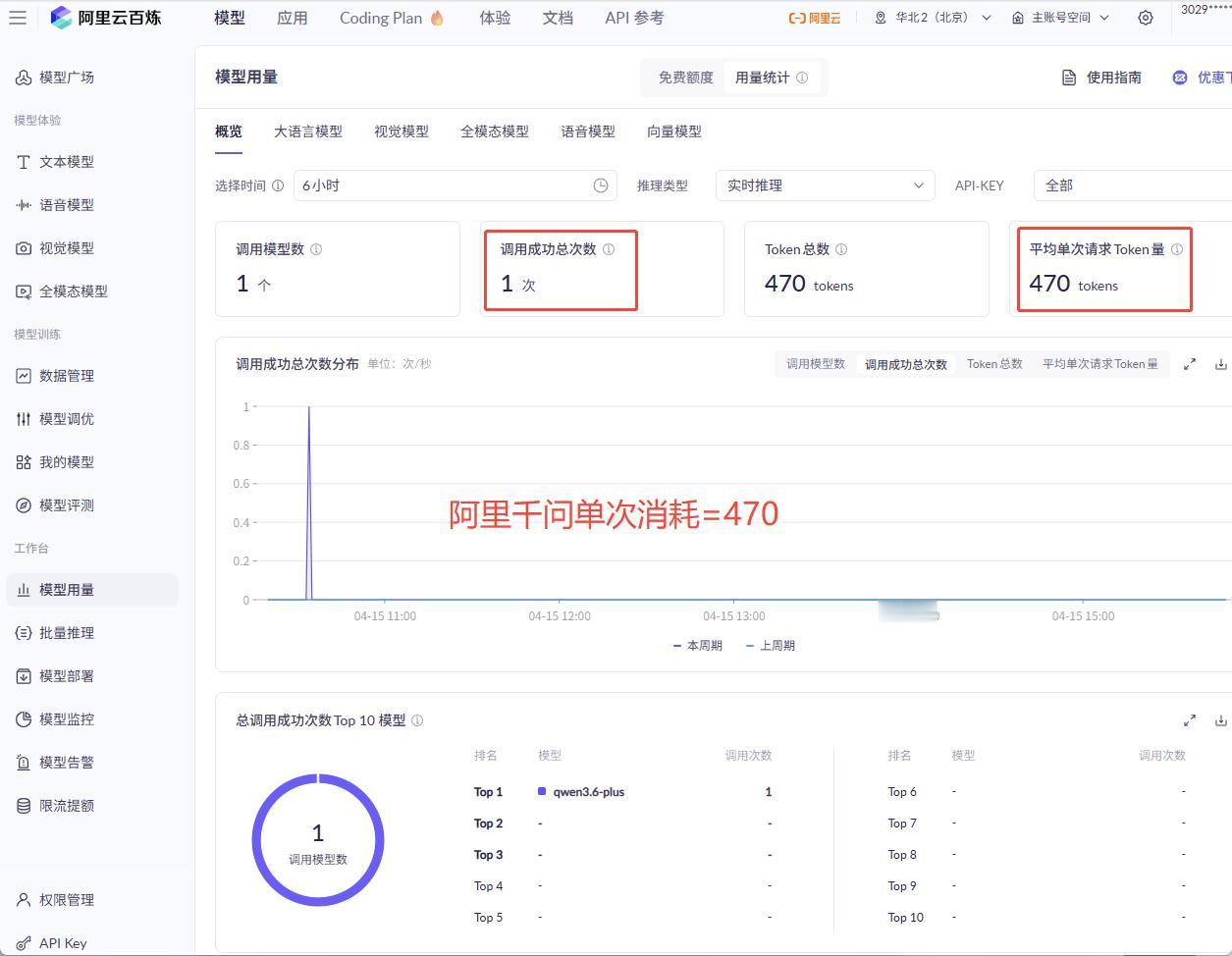Click the purple spike on the chart
1232x956 pixels.
click(309, 503)
